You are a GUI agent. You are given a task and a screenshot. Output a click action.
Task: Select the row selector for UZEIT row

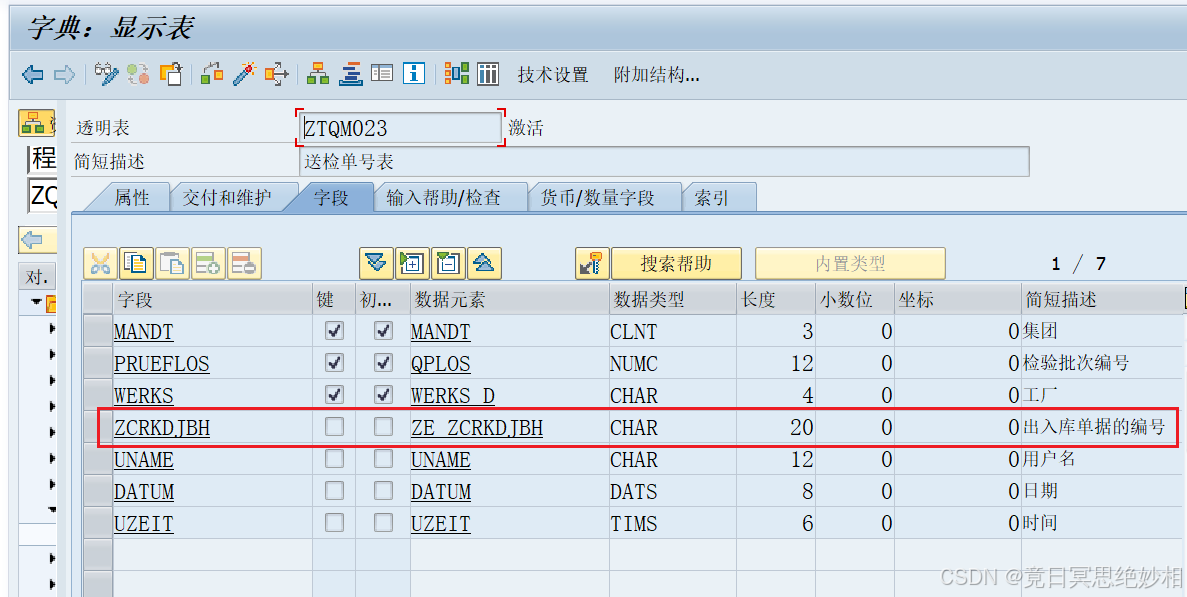coord(98,523)
